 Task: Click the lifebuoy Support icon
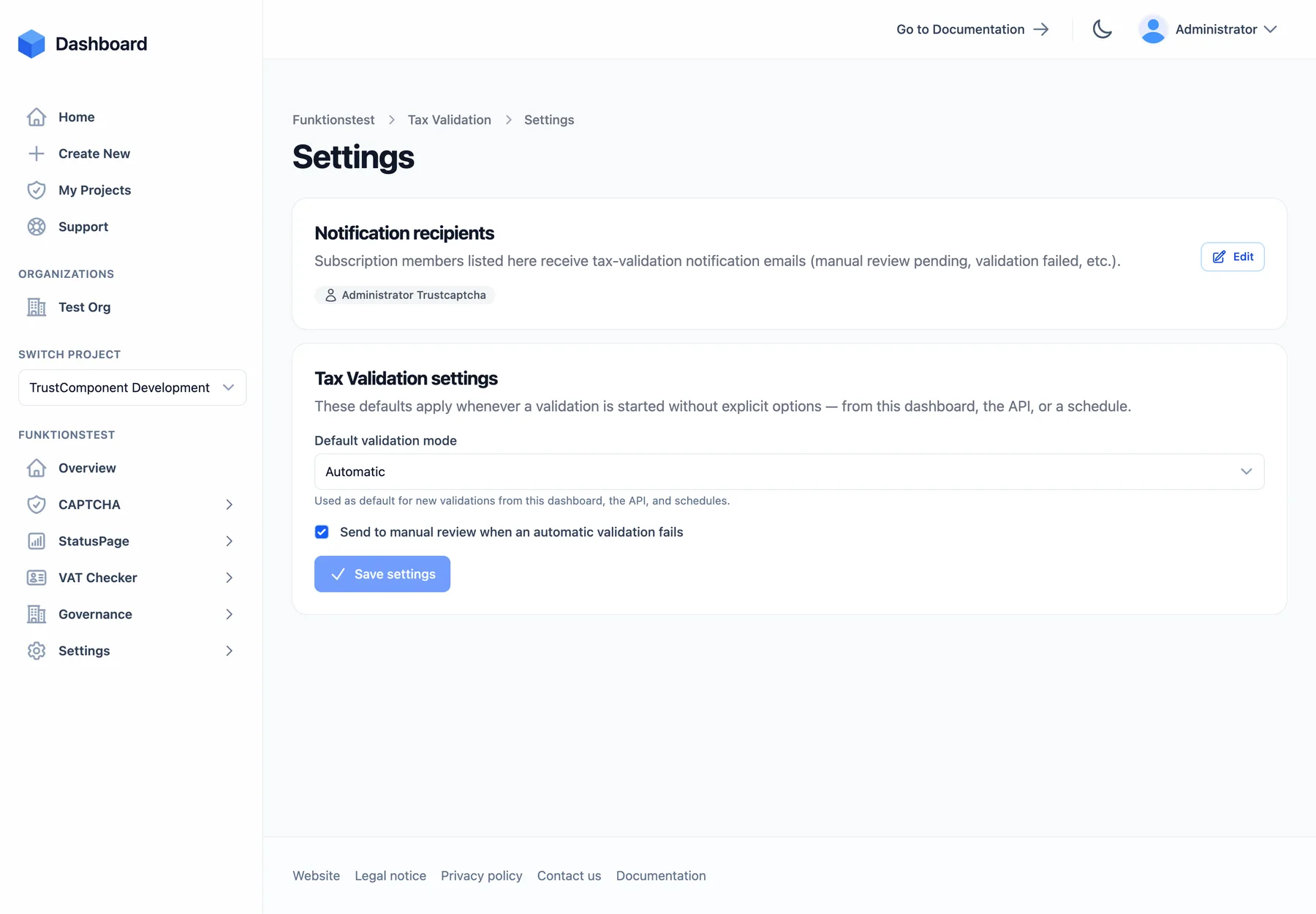pos(37,227)
